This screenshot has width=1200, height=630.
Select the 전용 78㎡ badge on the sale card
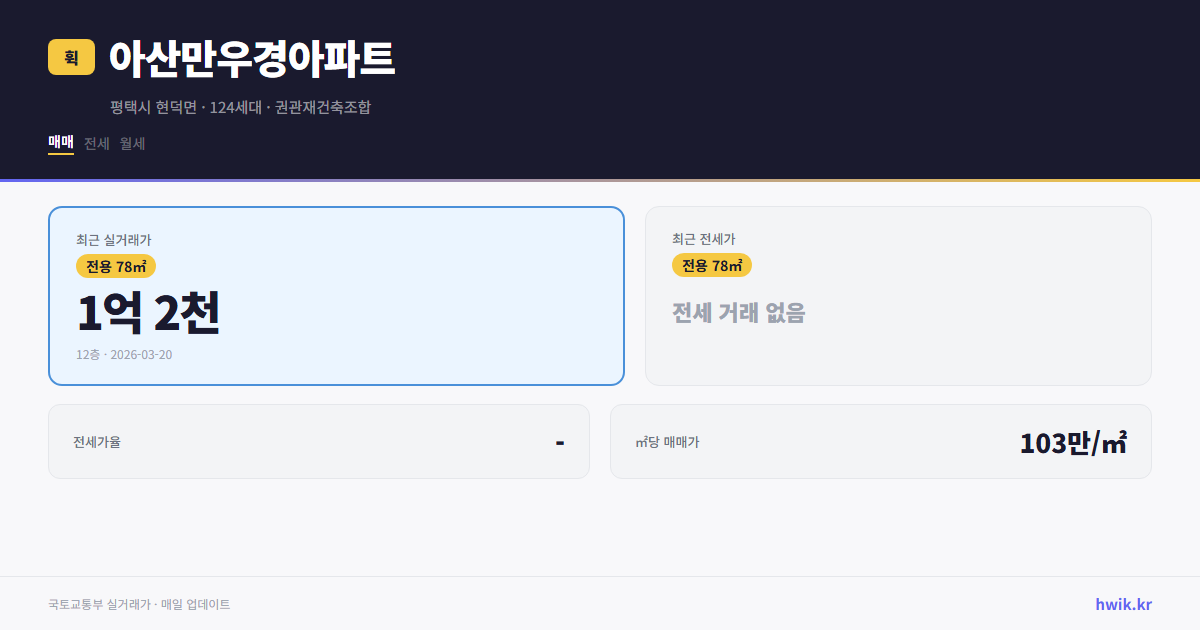point(113,266)
